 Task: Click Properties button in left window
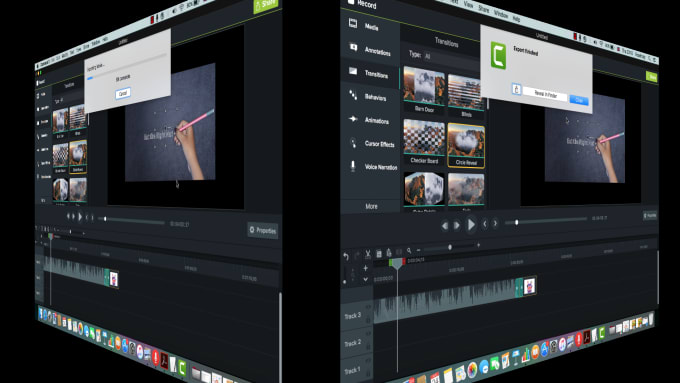(x=263, y=230)
